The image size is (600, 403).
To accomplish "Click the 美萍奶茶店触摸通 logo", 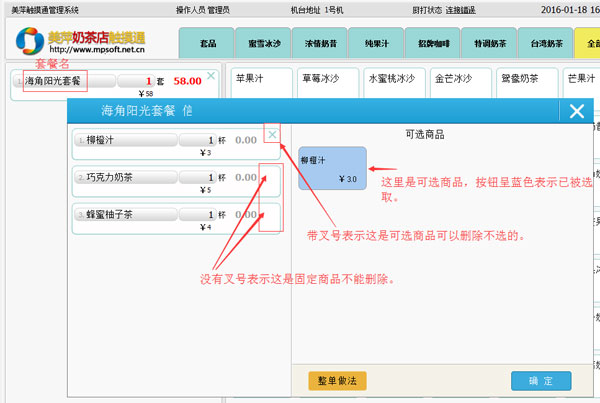I will click(82, 41).
